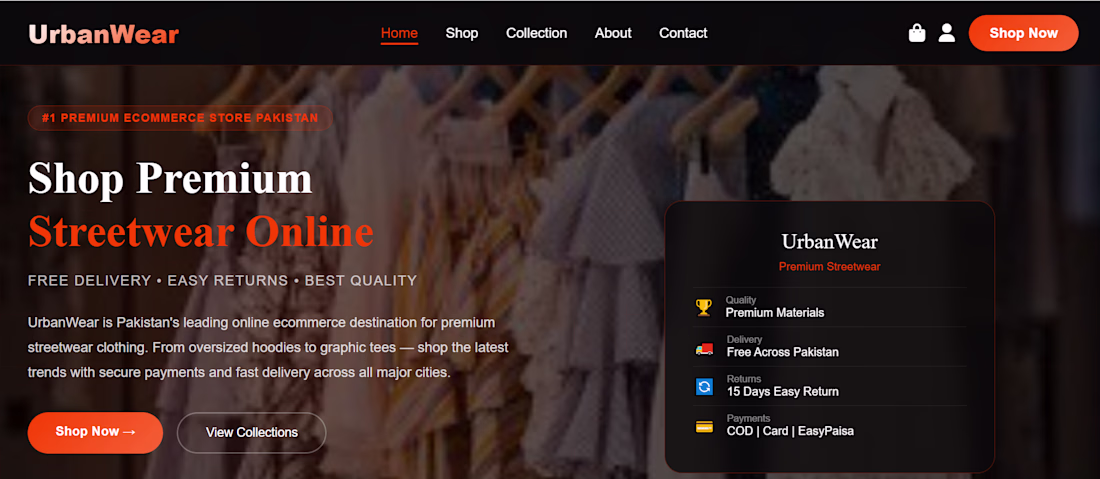Image resolution: width=1100 pixels, height=479 pixels.
Task: Click the hero Shop Now arrow button
Action: (95, 432)
